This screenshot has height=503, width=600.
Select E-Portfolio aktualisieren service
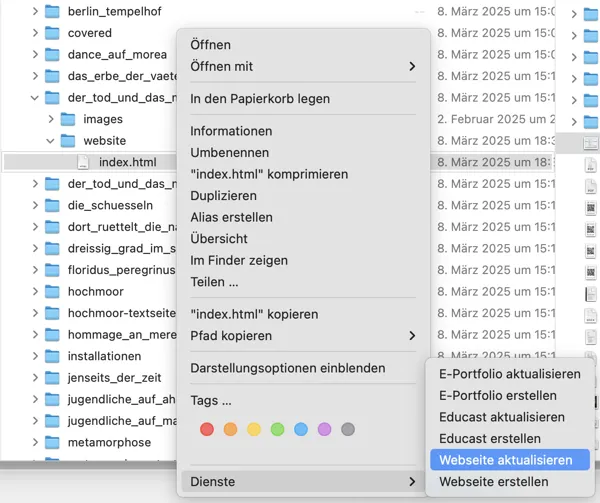click(510, 374)
